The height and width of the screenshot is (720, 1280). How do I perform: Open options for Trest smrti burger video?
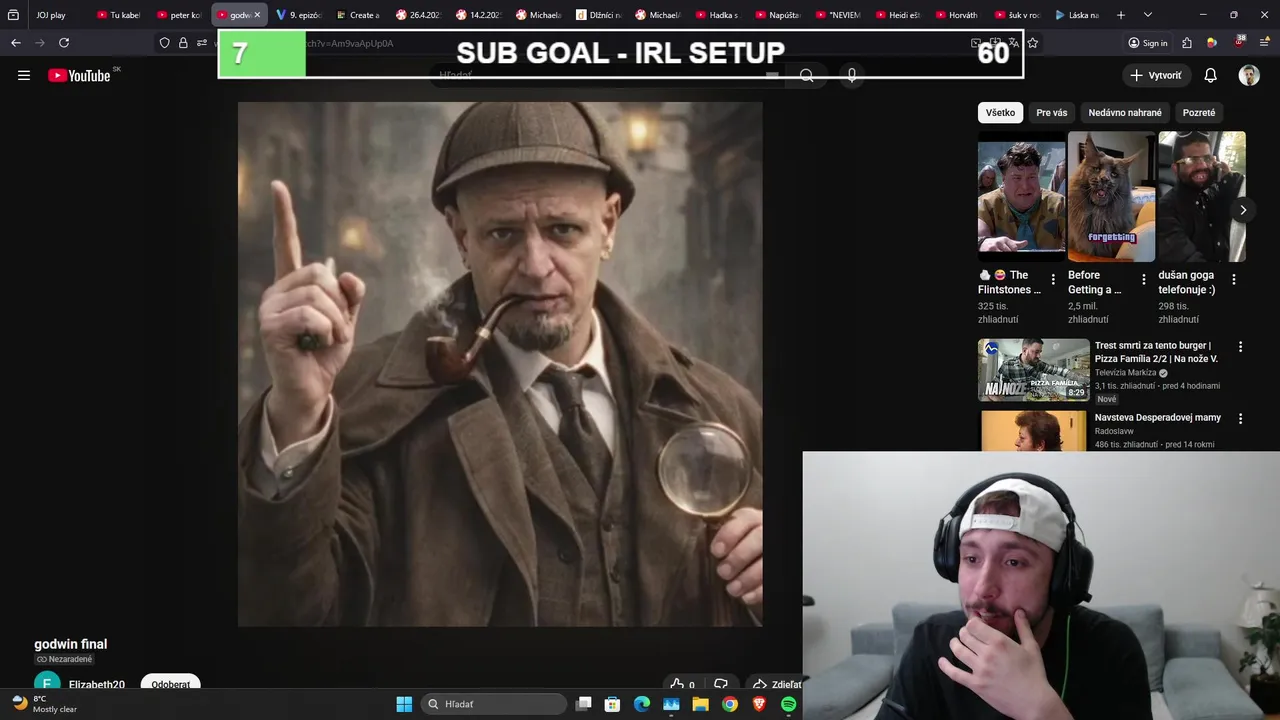1241,347
